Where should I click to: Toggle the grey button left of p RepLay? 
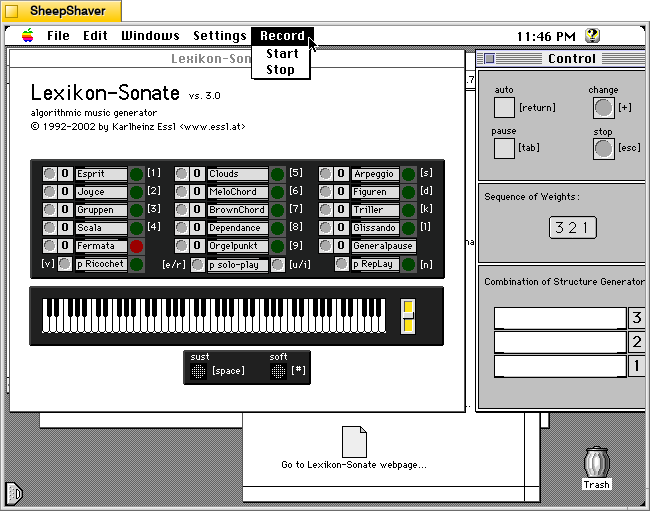(x=341, y=264)
